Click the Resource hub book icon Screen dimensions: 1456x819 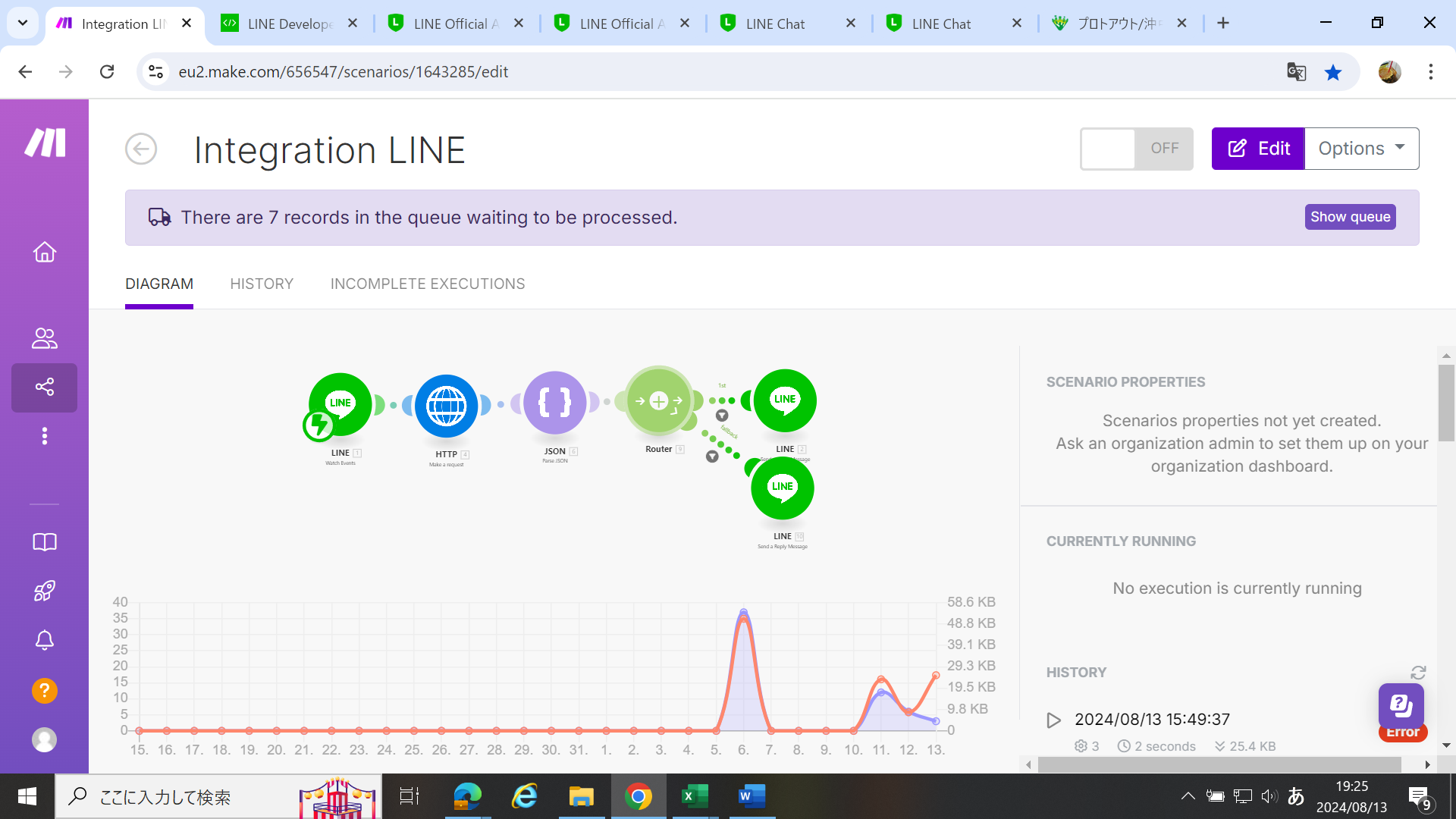[x=44, y=542]
